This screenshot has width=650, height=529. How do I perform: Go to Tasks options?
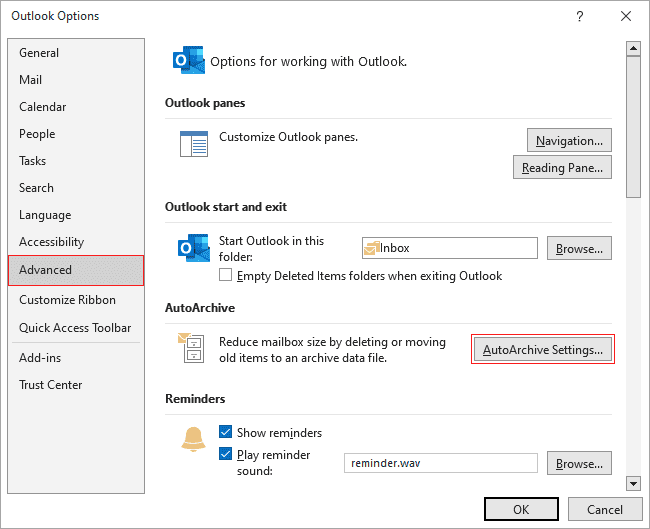coord(76,160)
